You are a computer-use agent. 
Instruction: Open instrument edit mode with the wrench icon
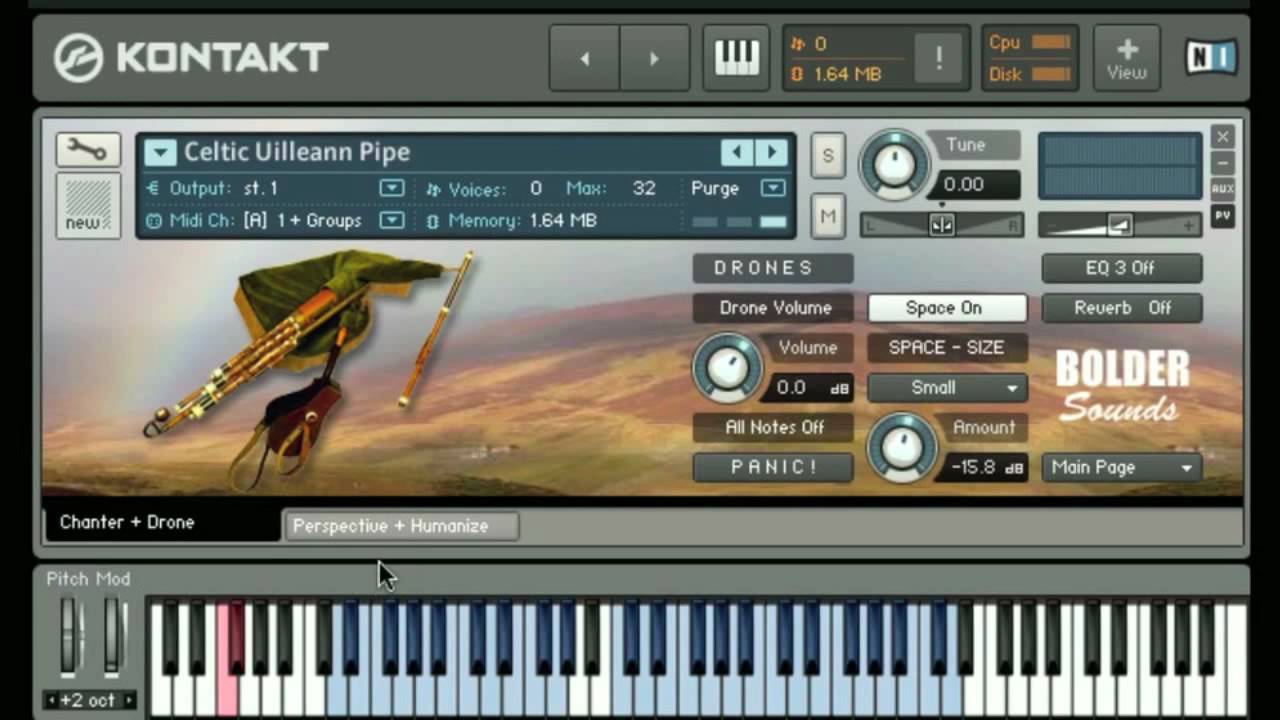pyautogui.click(x=88, y=150)
